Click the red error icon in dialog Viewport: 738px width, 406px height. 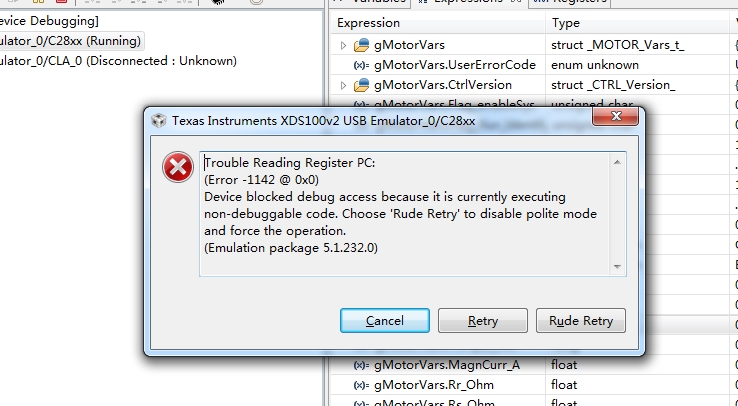[178, 167]
